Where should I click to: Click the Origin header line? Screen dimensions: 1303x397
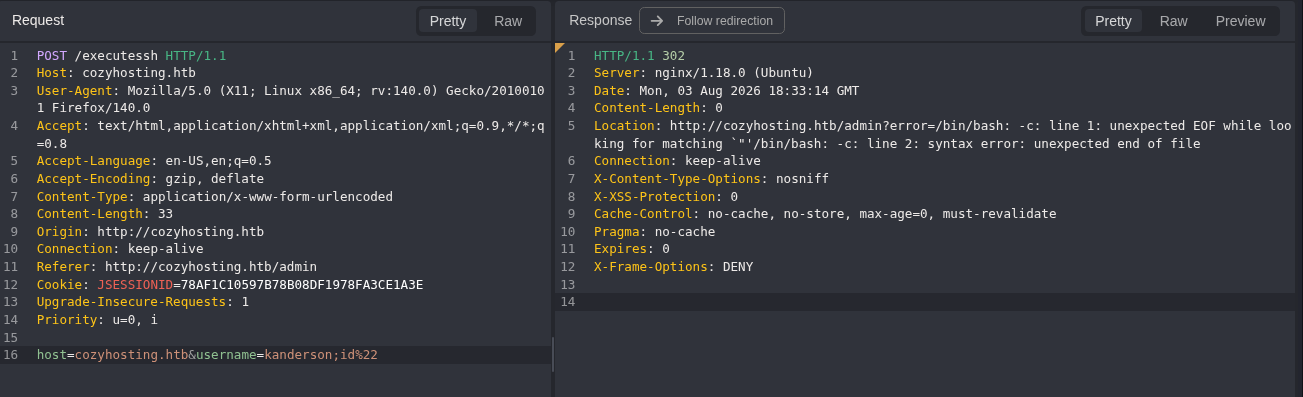(x=150, y=232)
